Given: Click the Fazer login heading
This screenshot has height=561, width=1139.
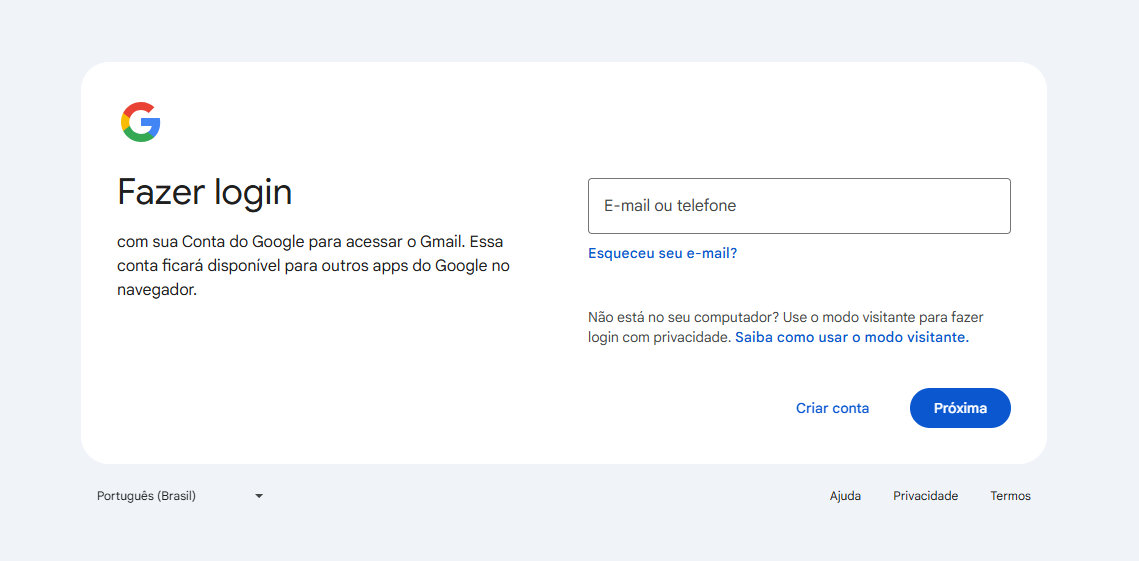Looking at the screenshot, I should 205,193.
